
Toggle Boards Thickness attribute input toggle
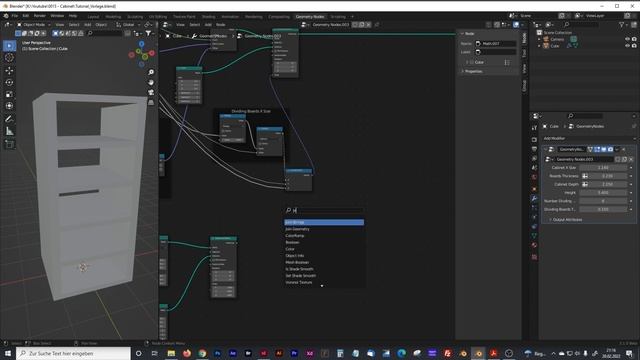[x=585, y=176]
